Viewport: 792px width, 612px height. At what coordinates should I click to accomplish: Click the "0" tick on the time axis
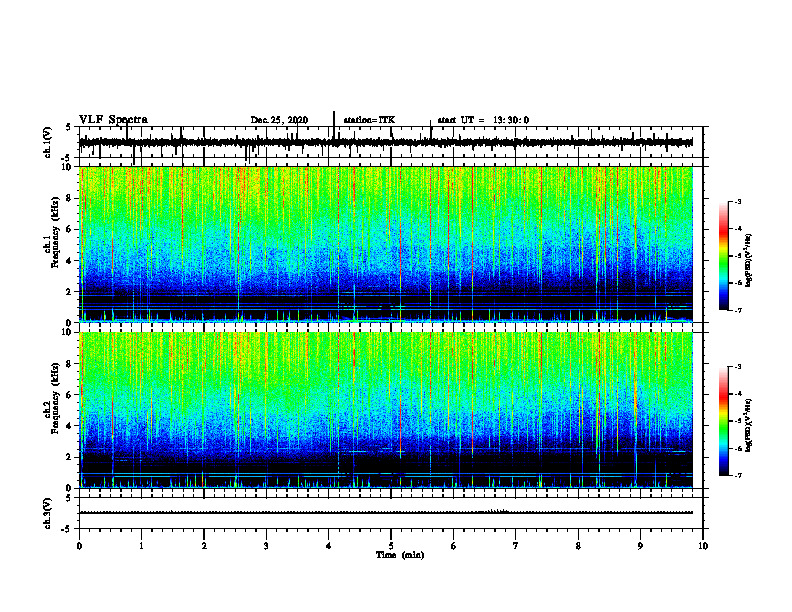click(79, 546)
